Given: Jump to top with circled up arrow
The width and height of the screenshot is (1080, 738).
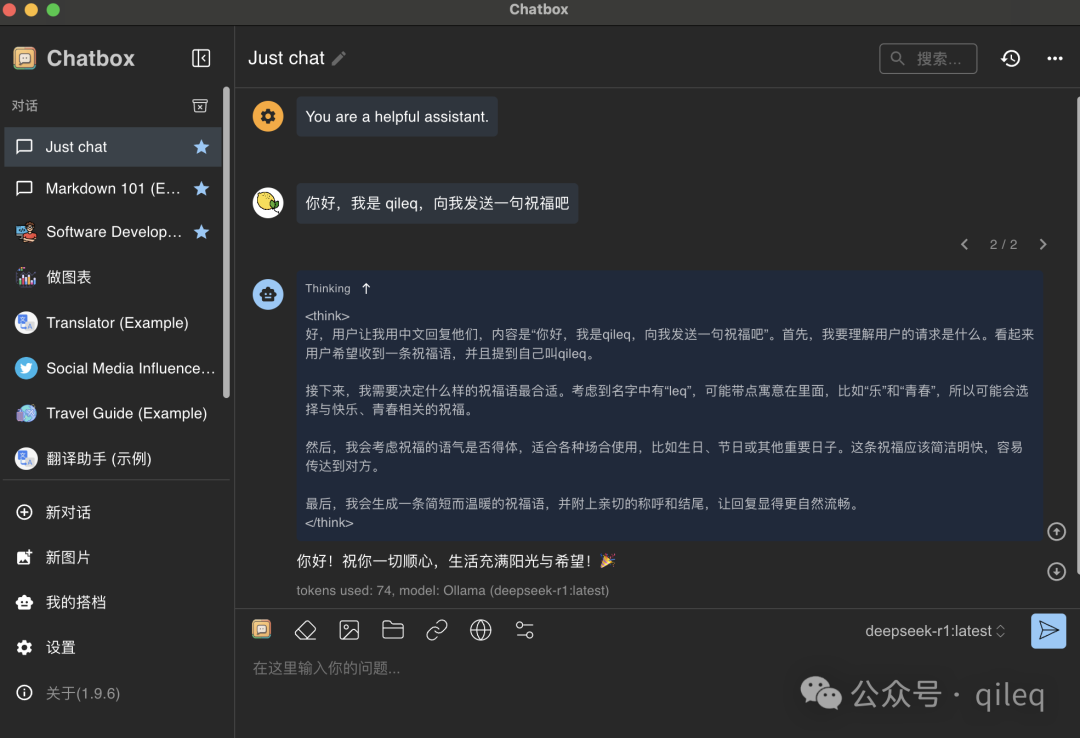Looking at the screenshot, I should click(x=1057, y=531).
